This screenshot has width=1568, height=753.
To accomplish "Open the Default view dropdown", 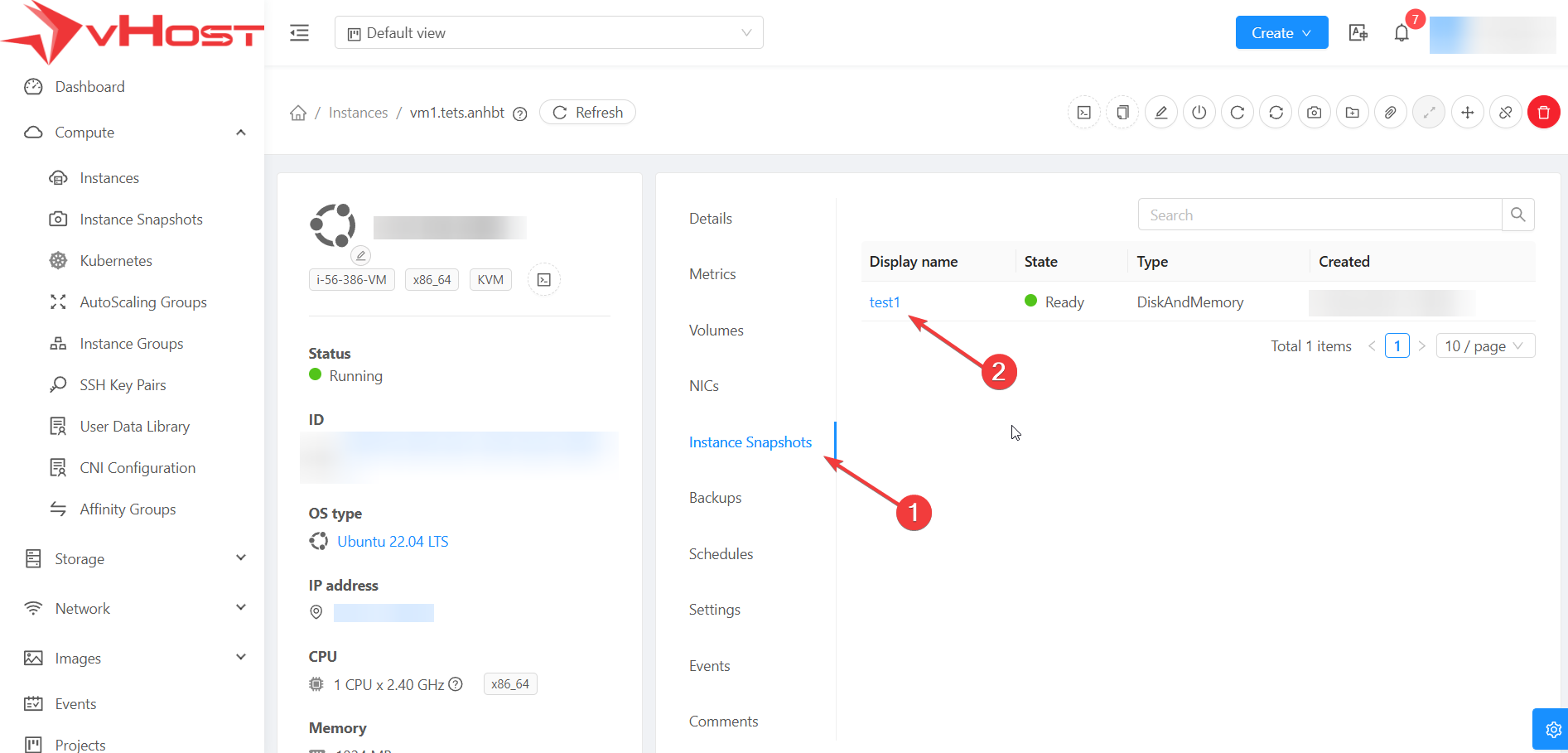I will [x=548, y=33].
